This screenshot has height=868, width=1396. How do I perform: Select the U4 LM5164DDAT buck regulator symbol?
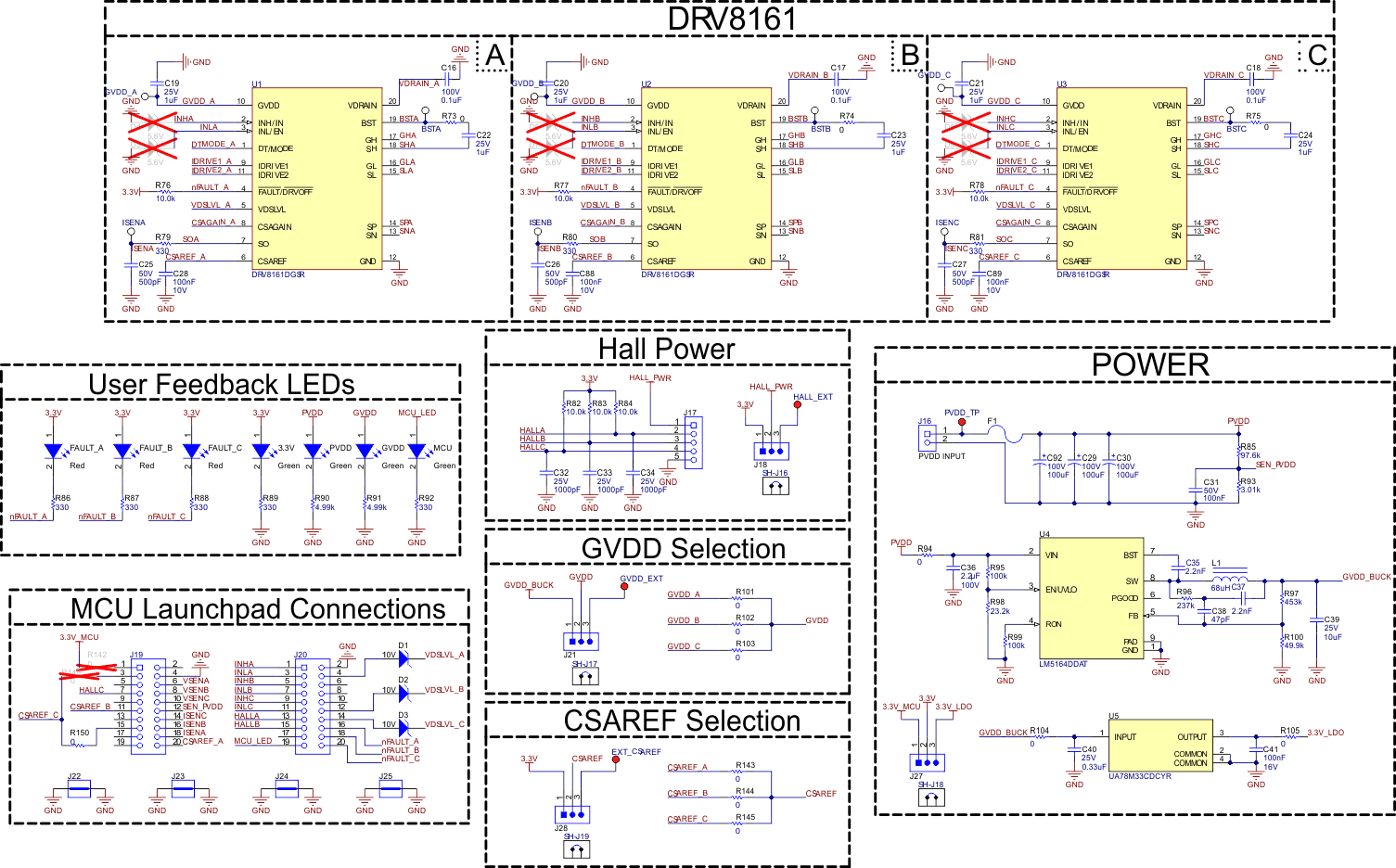coord(1091,599)
